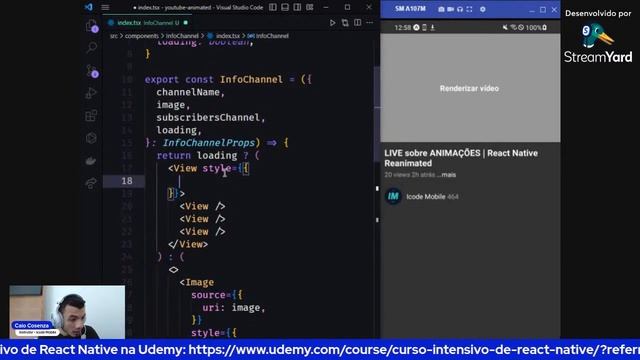
Task: Click the index.tsx breadcrumb segment
Action: [x=228, y=36]
